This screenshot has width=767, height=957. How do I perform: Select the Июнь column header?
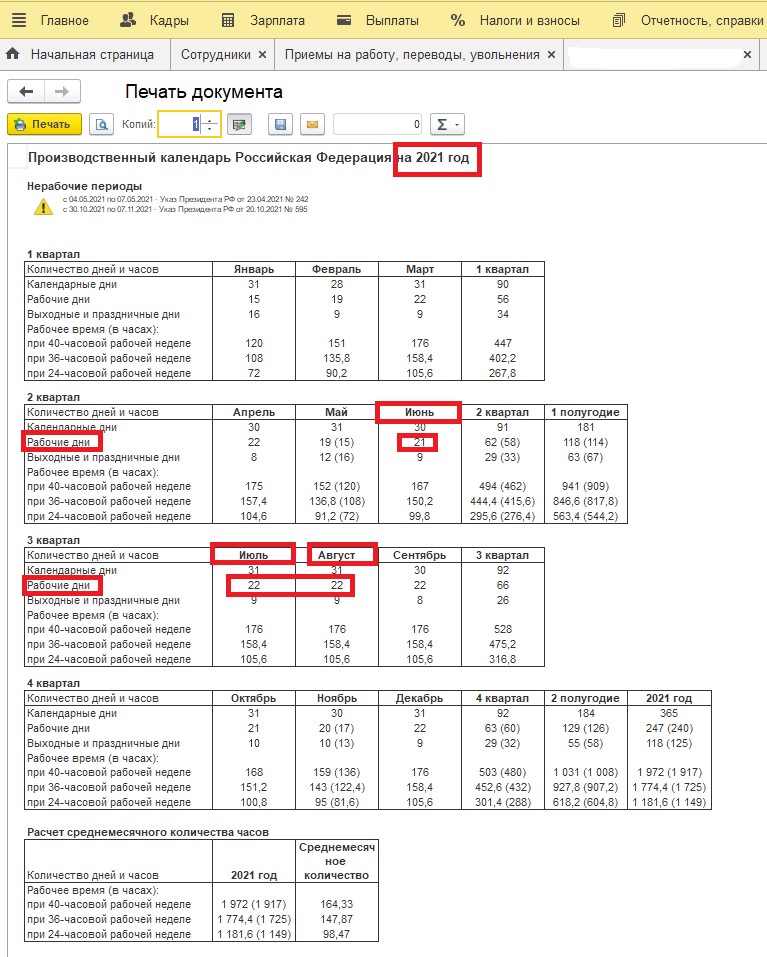420,412
